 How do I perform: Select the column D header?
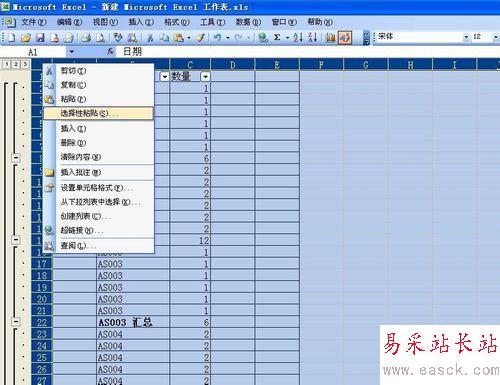[233, 65]
